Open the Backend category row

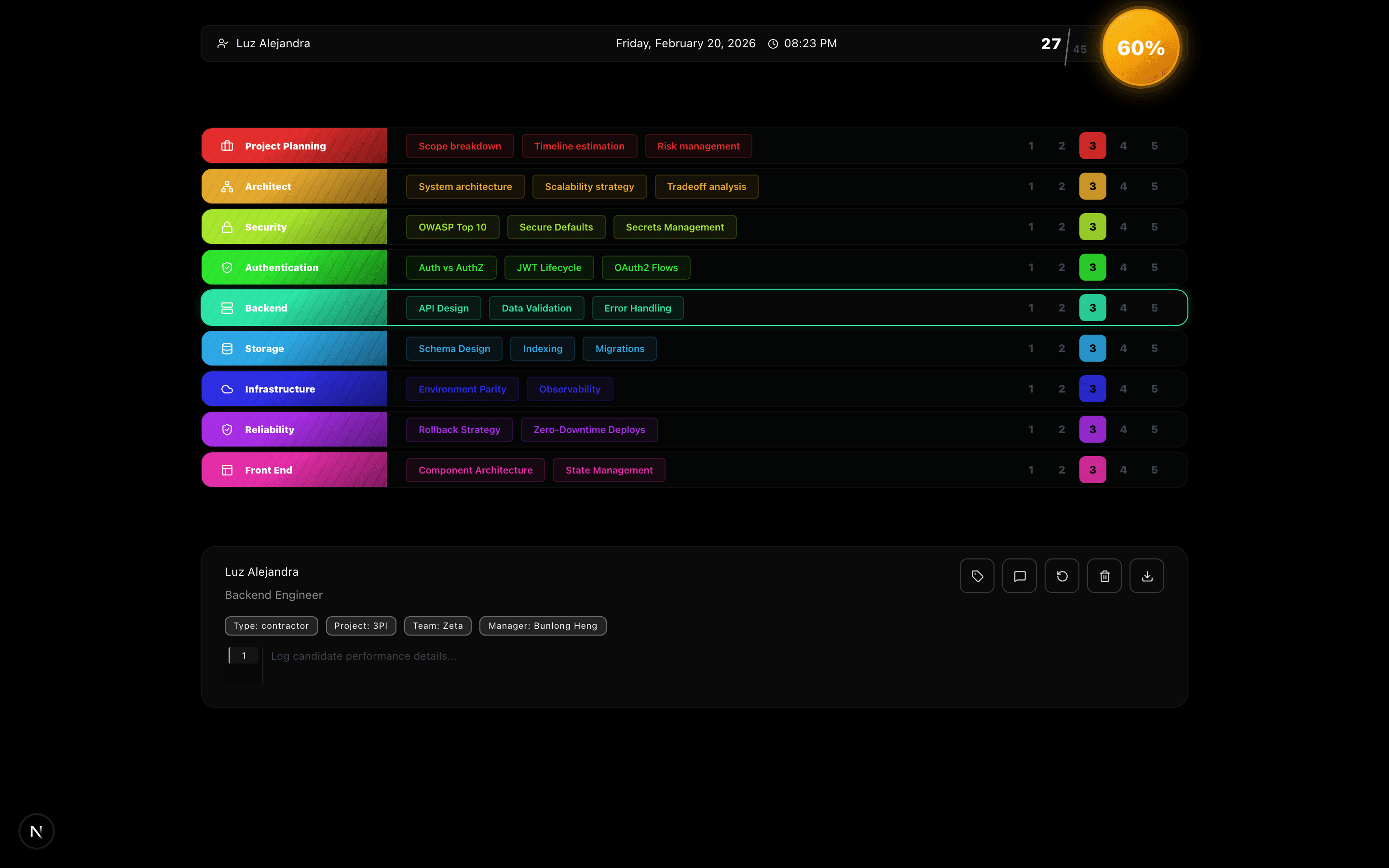click(x=294, y=308)
